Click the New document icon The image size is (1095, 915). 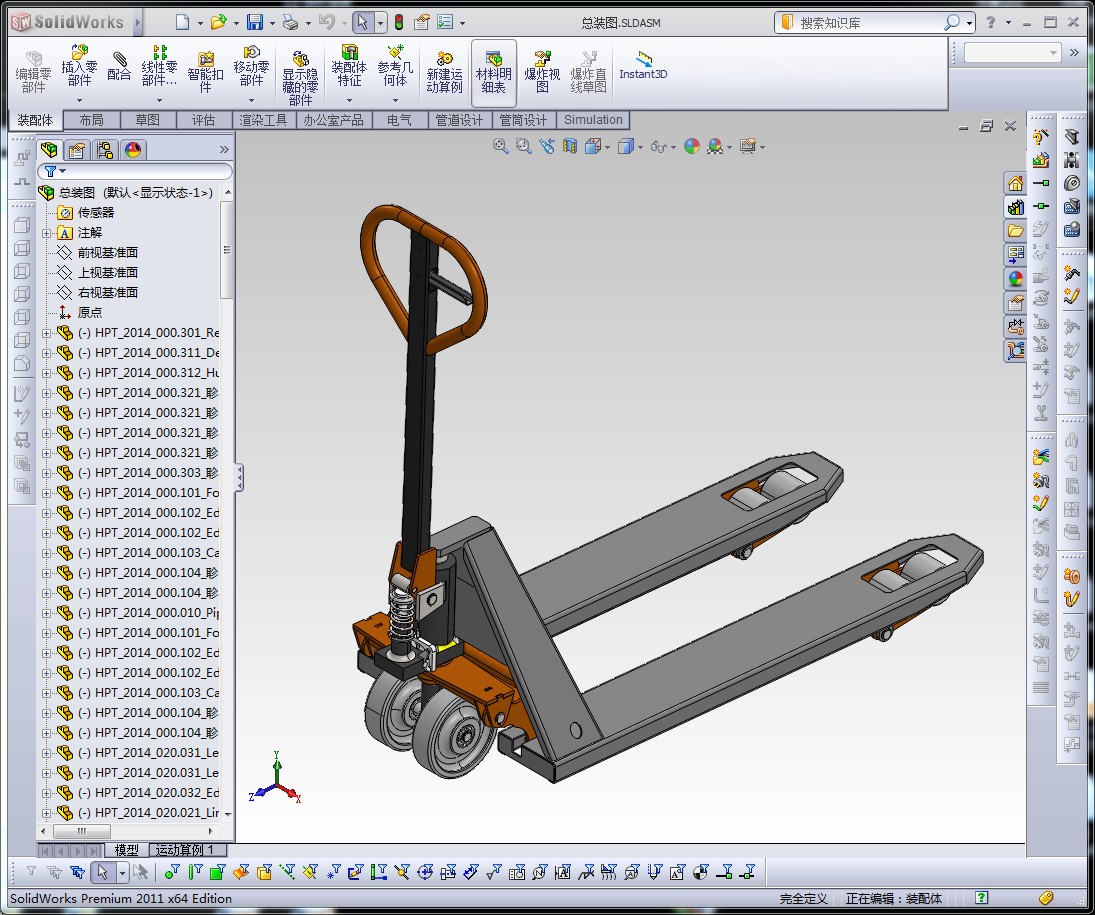pyautogui.click(x=182, y=22)
